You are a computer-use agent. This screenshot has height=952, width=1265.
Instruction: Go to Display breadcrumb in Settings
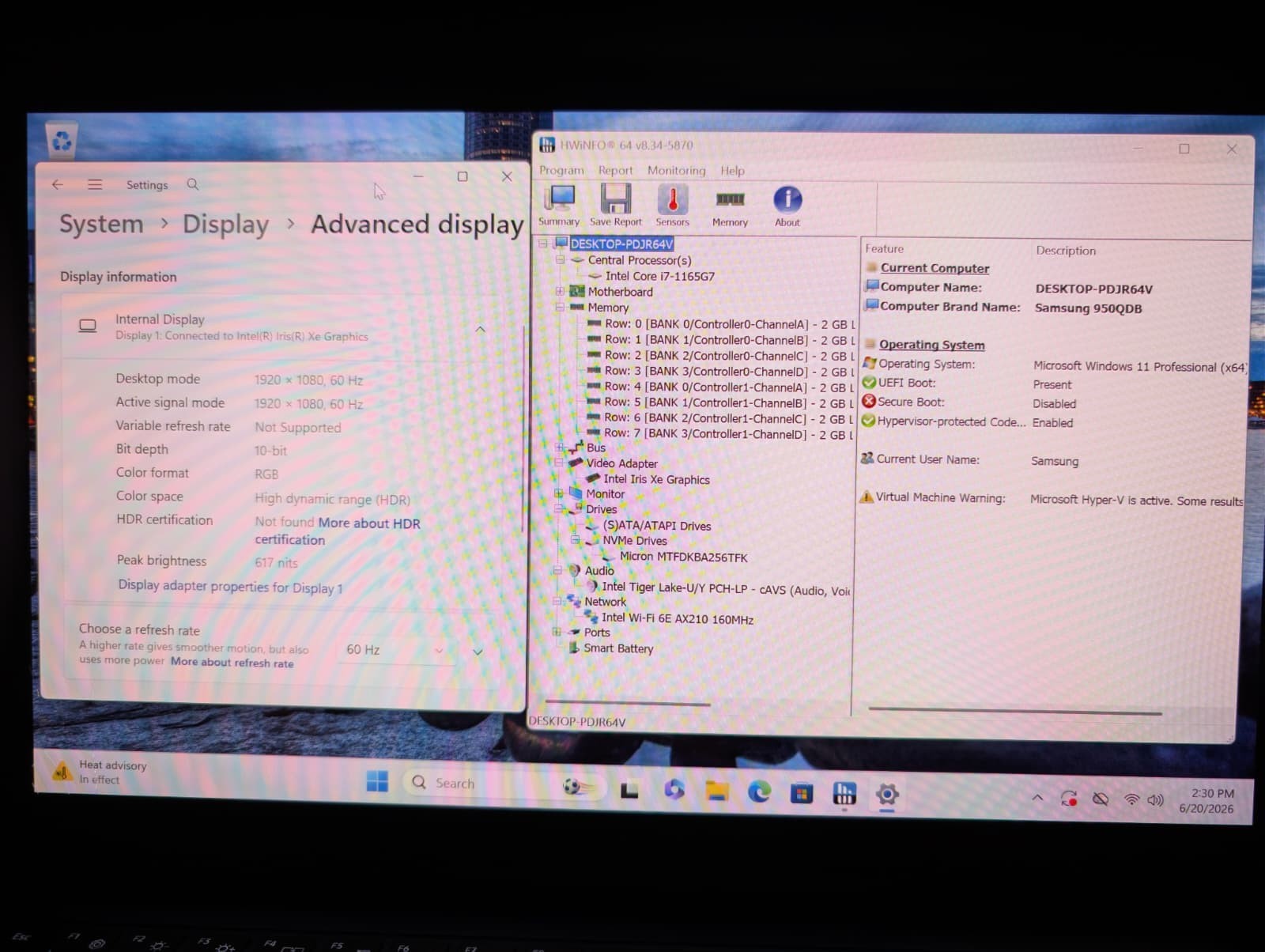point(226,225)
